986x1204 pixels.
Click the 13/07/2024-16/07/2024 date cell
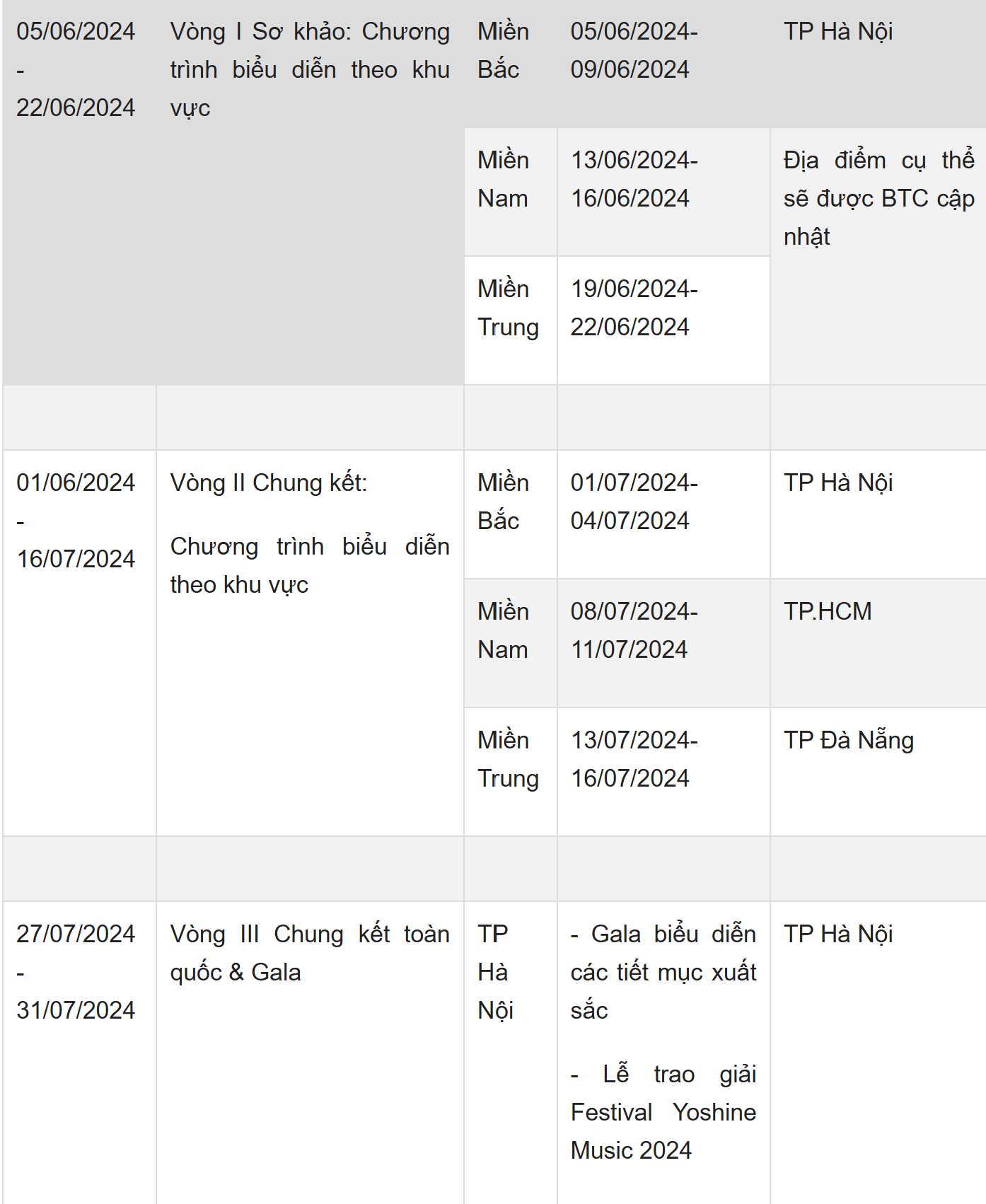tap(634, 759)
